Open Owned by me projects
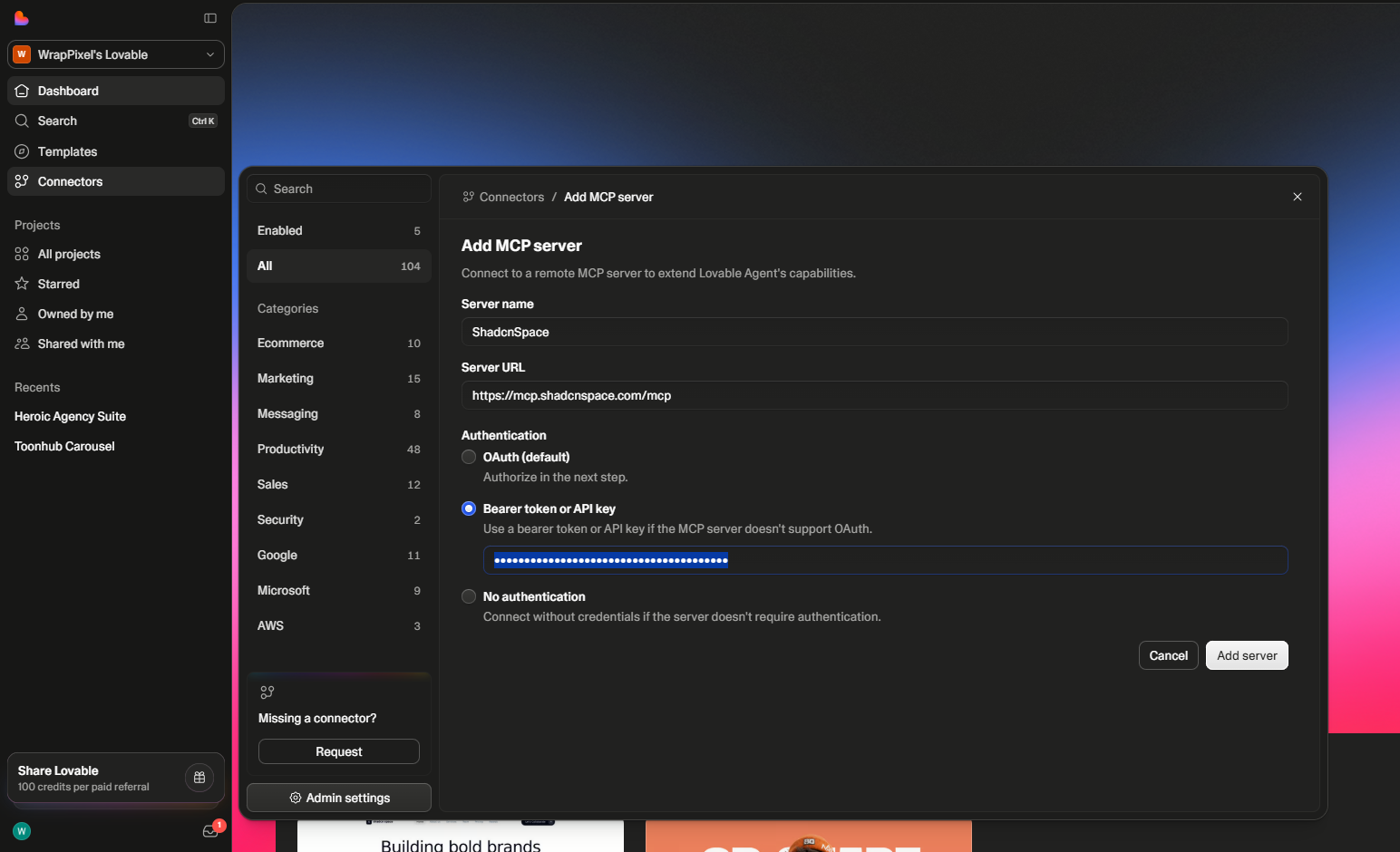Viewport: 1400px width, 852px height. [116, 314]
